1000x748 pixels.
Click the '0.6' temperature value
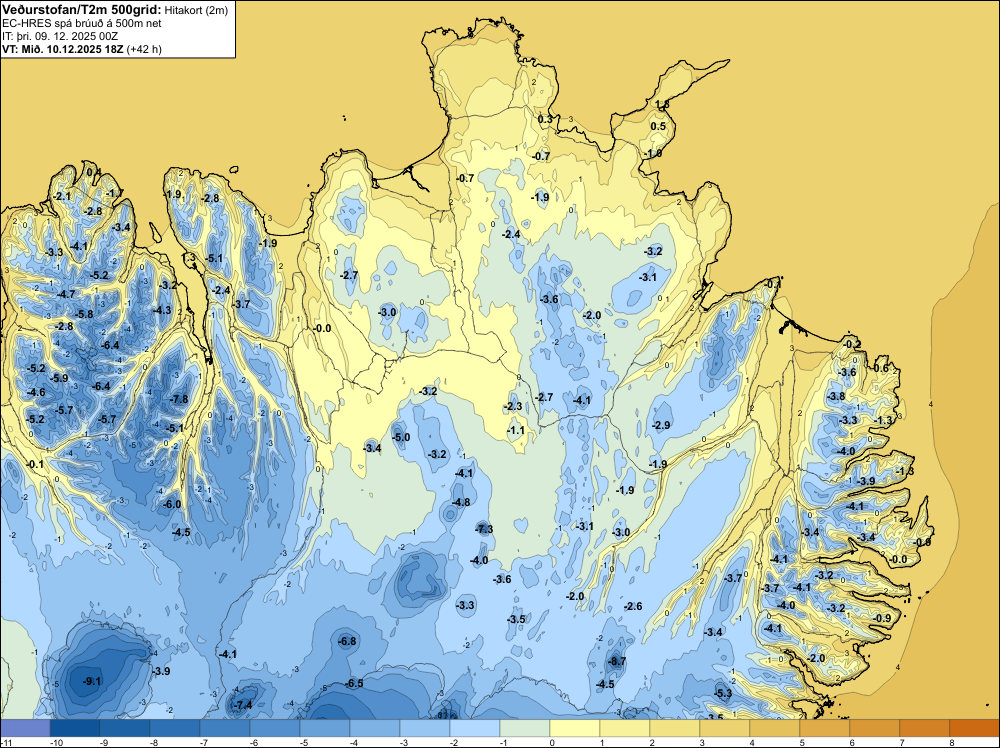[881, 368]
